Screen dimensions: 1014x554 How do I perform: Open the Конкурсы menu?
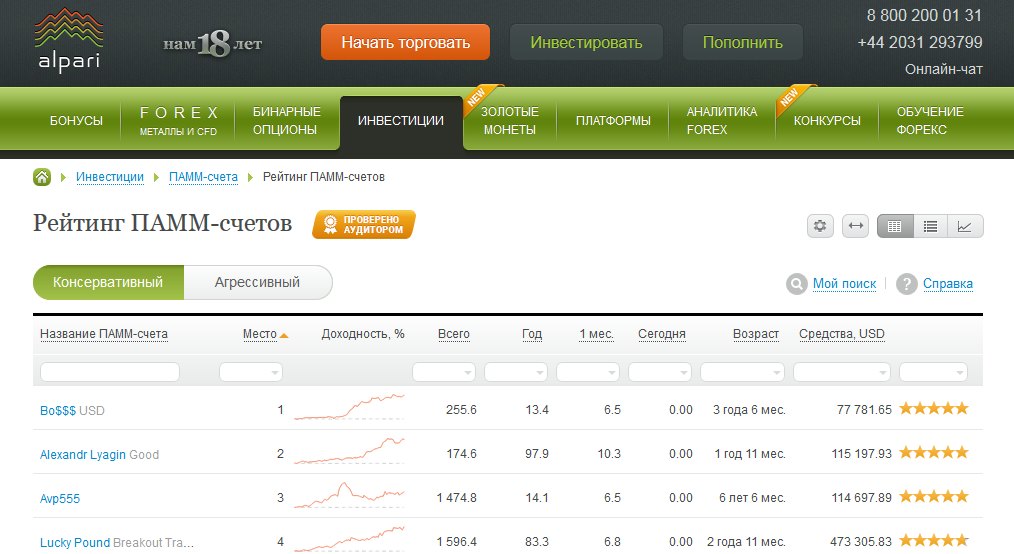click(x=827, y=121)
